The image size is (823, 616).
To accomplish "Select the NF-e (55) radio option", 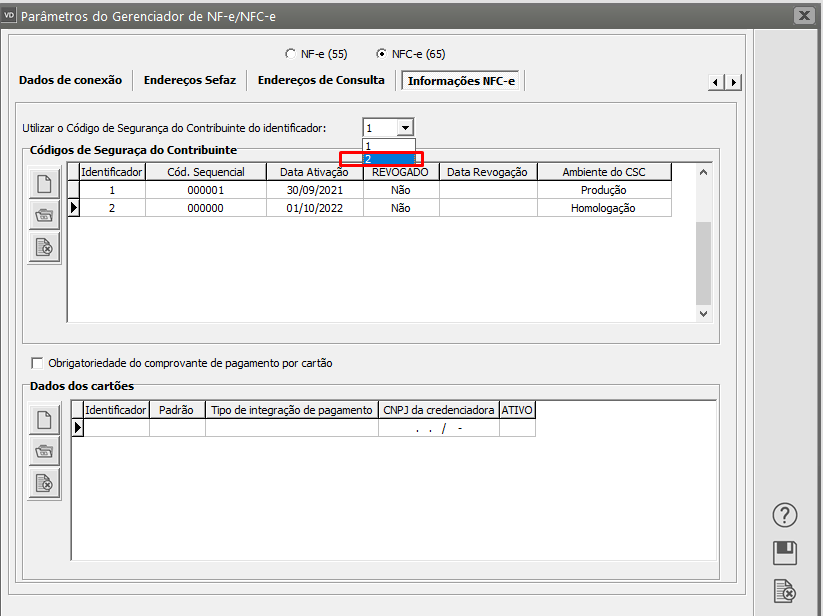I will click(x=291, y=54).
